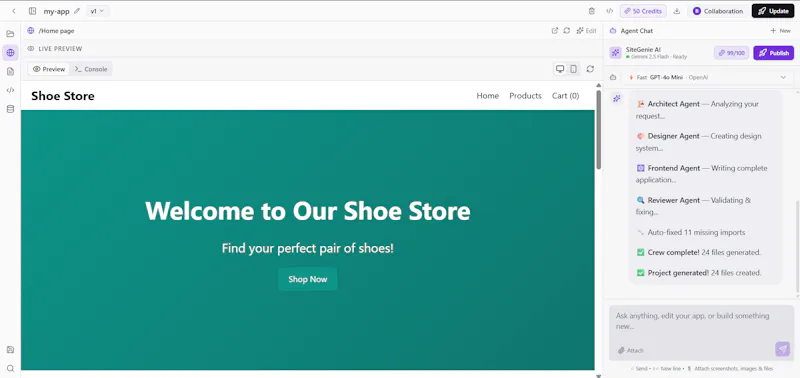Image resolution: width=800 pixels, height=378 pixels.
Task: Click the Reviewer Agent message line
Action: click(x=693, y=206)
